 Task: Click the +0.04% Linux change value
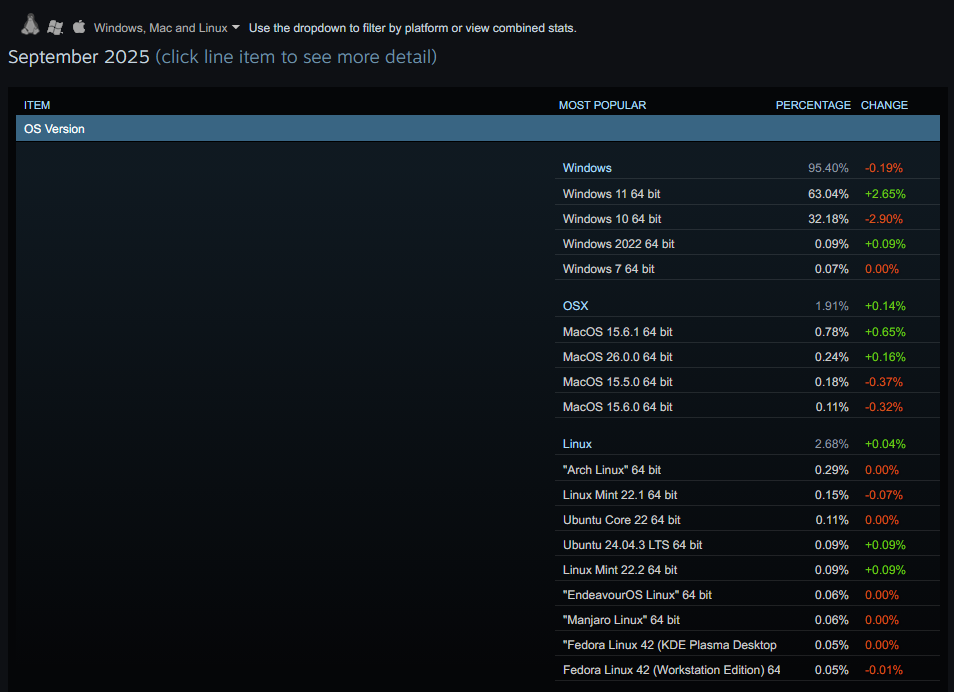(x=885, y=444)
